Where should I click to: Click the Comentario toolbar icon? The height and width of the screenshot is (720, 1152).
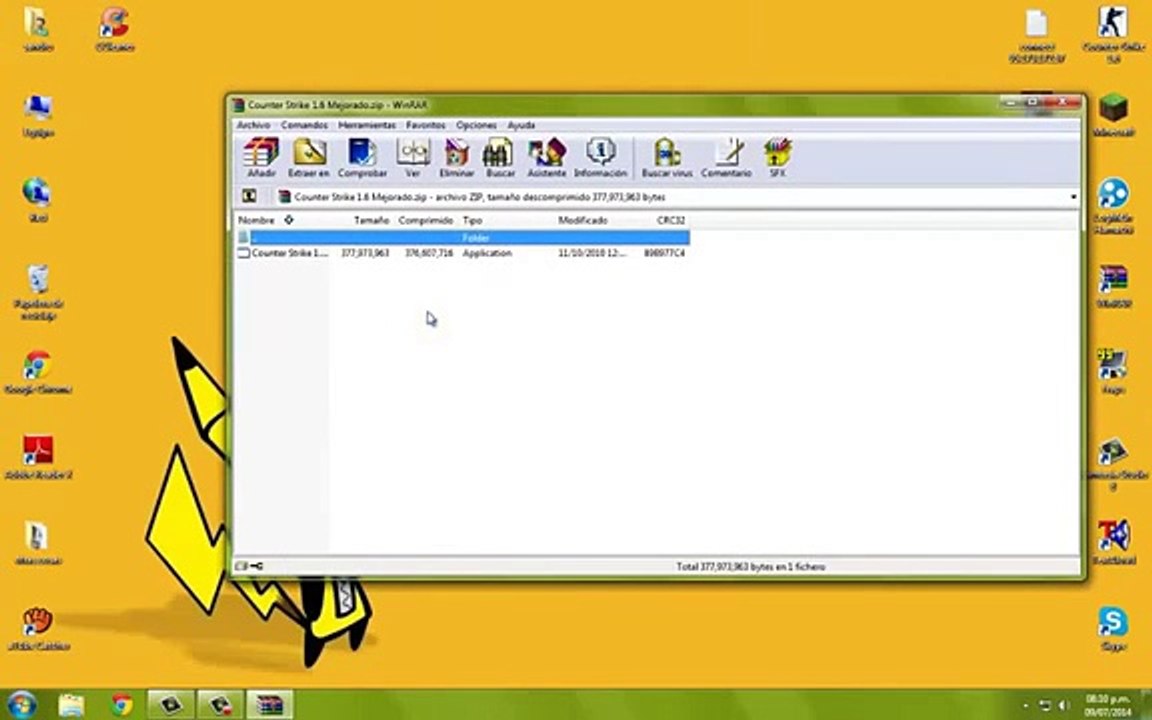pos(726,157)
